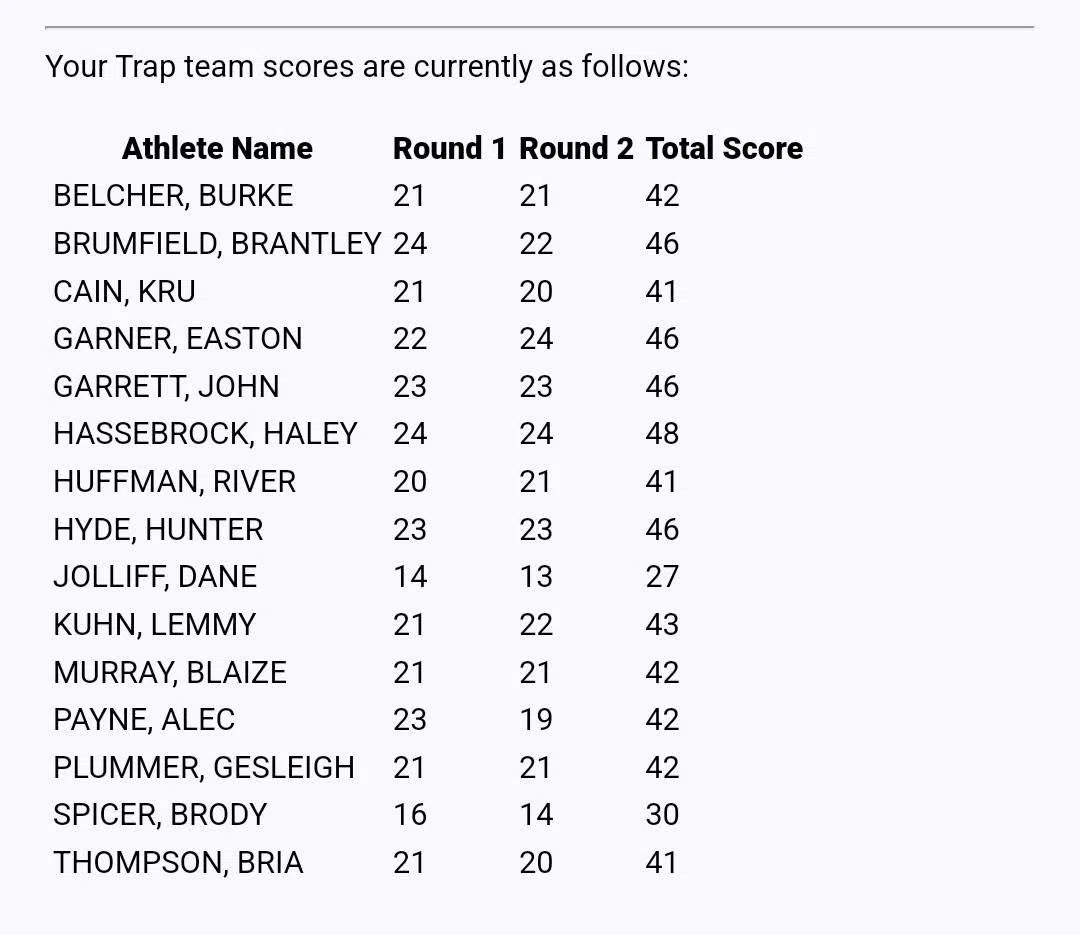Click MURRAY, BLAIZE name cell
Image resolution: width=1080 pixels, height=935 pixels.
point(169,672)
